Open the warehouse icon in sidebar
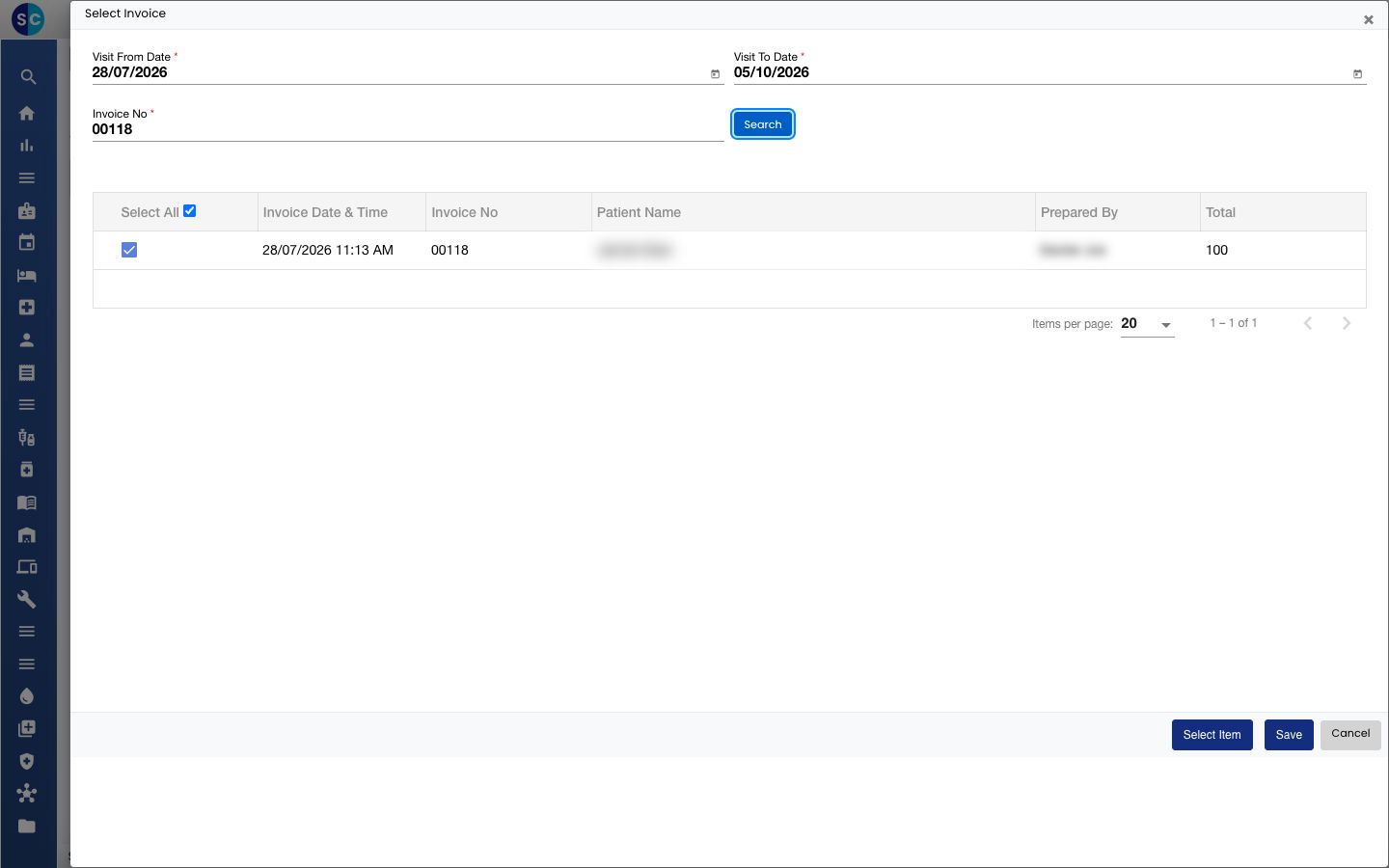This screenshot has height=868, width=1389. coord(27,535)
